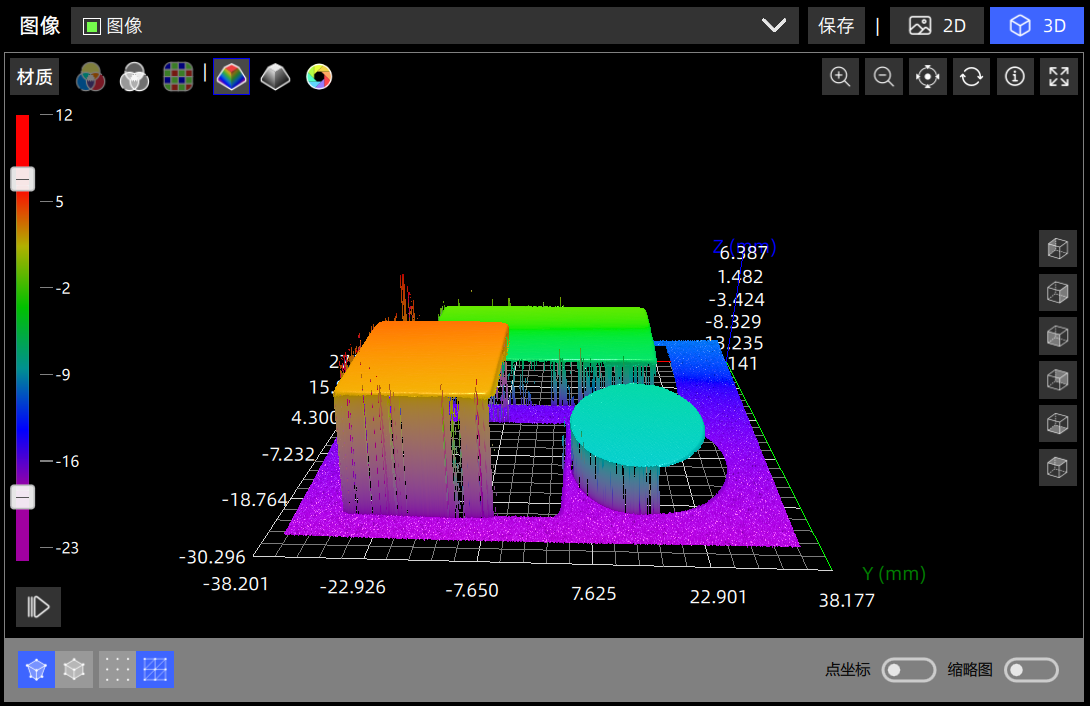
Task: Select the orthographic projection cube icon
Action: click(74, 670)
